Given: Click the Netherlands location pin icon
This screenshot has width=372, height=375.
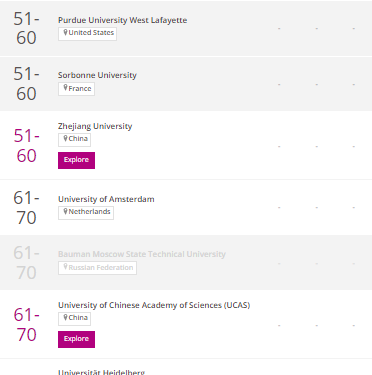Looking at the screenshot, I should coord(65,211).
